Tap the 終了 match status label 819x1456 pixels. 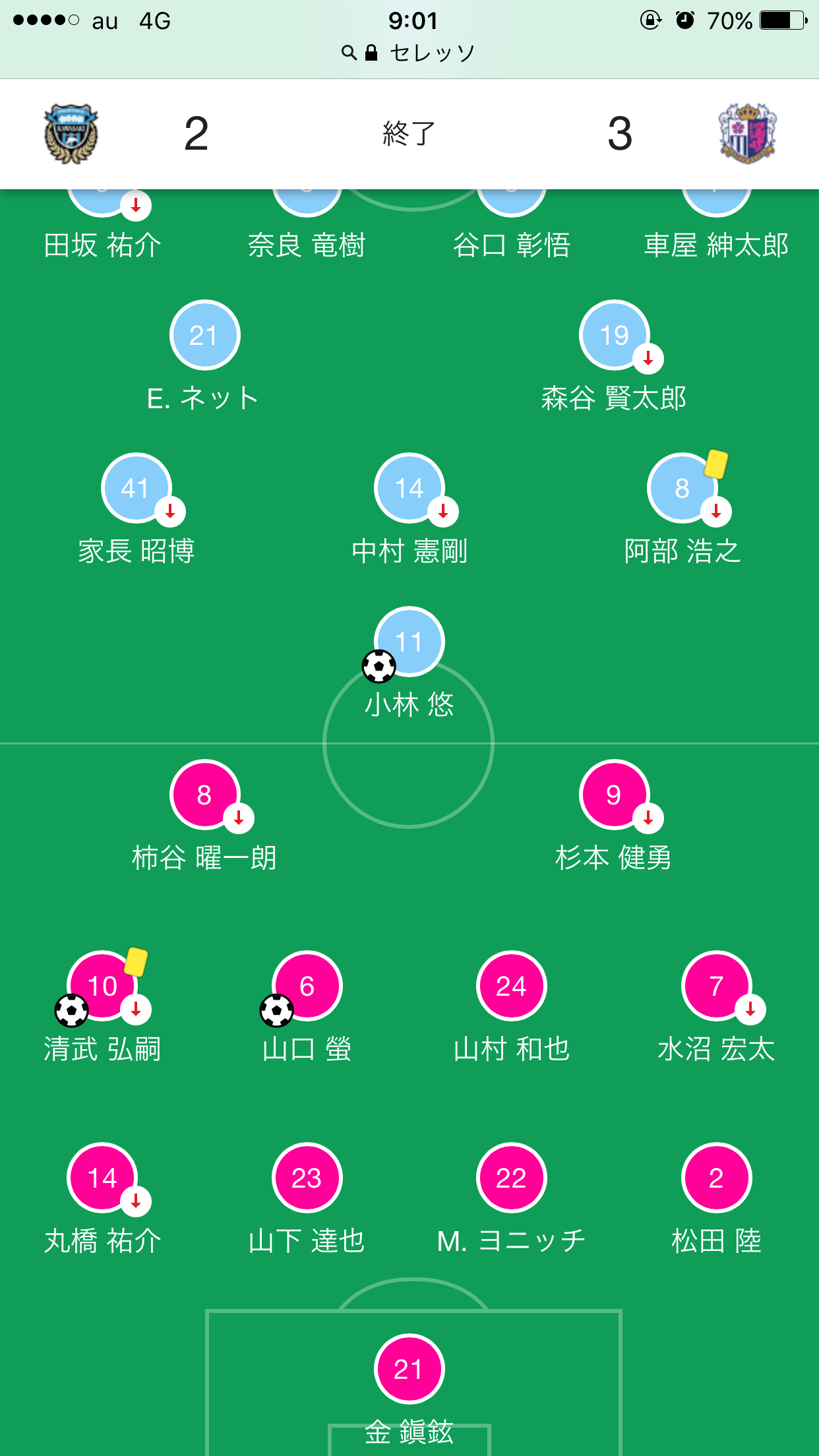pos(409,134)
